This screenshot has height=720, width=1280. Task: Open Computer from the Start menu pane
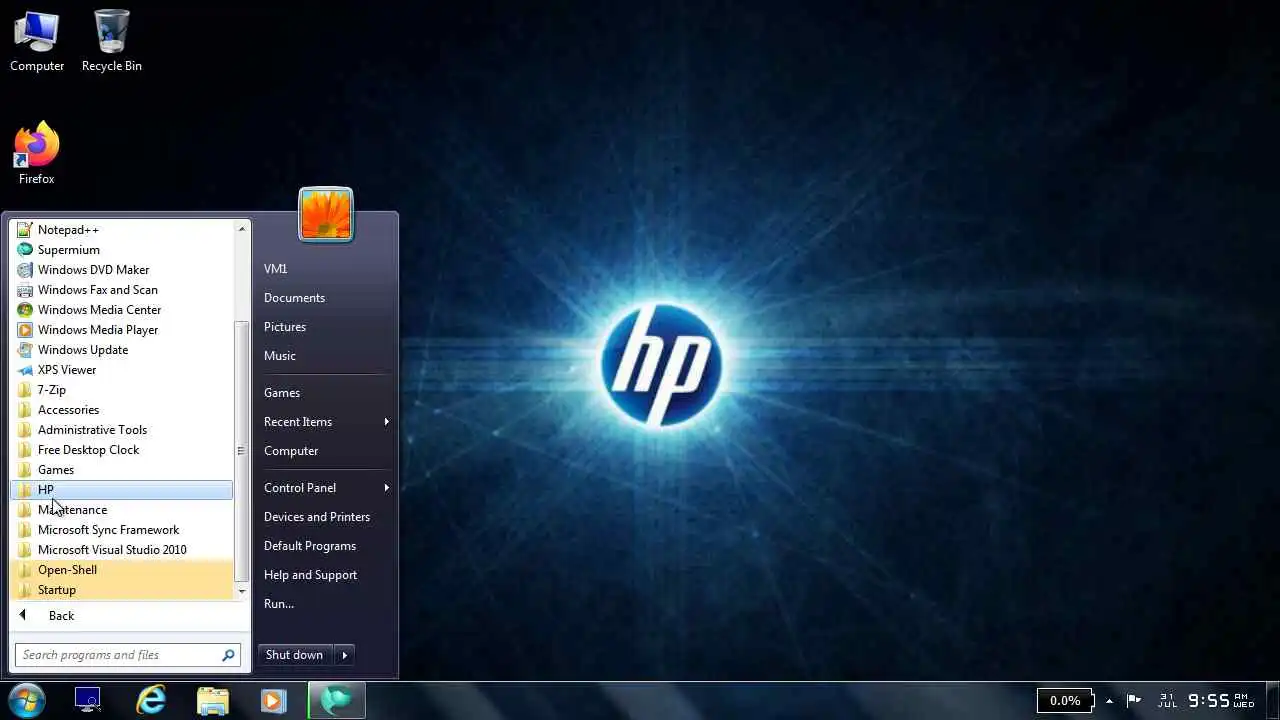pyautogui.click(x=291, y=451)
